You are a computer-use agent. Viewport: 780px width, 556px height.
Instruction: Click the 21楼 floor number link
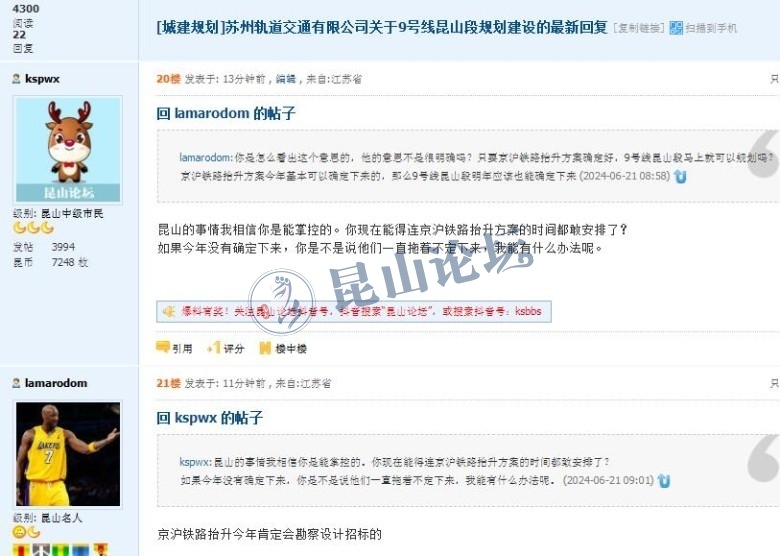pyautogui.click(x=168, y=383)
